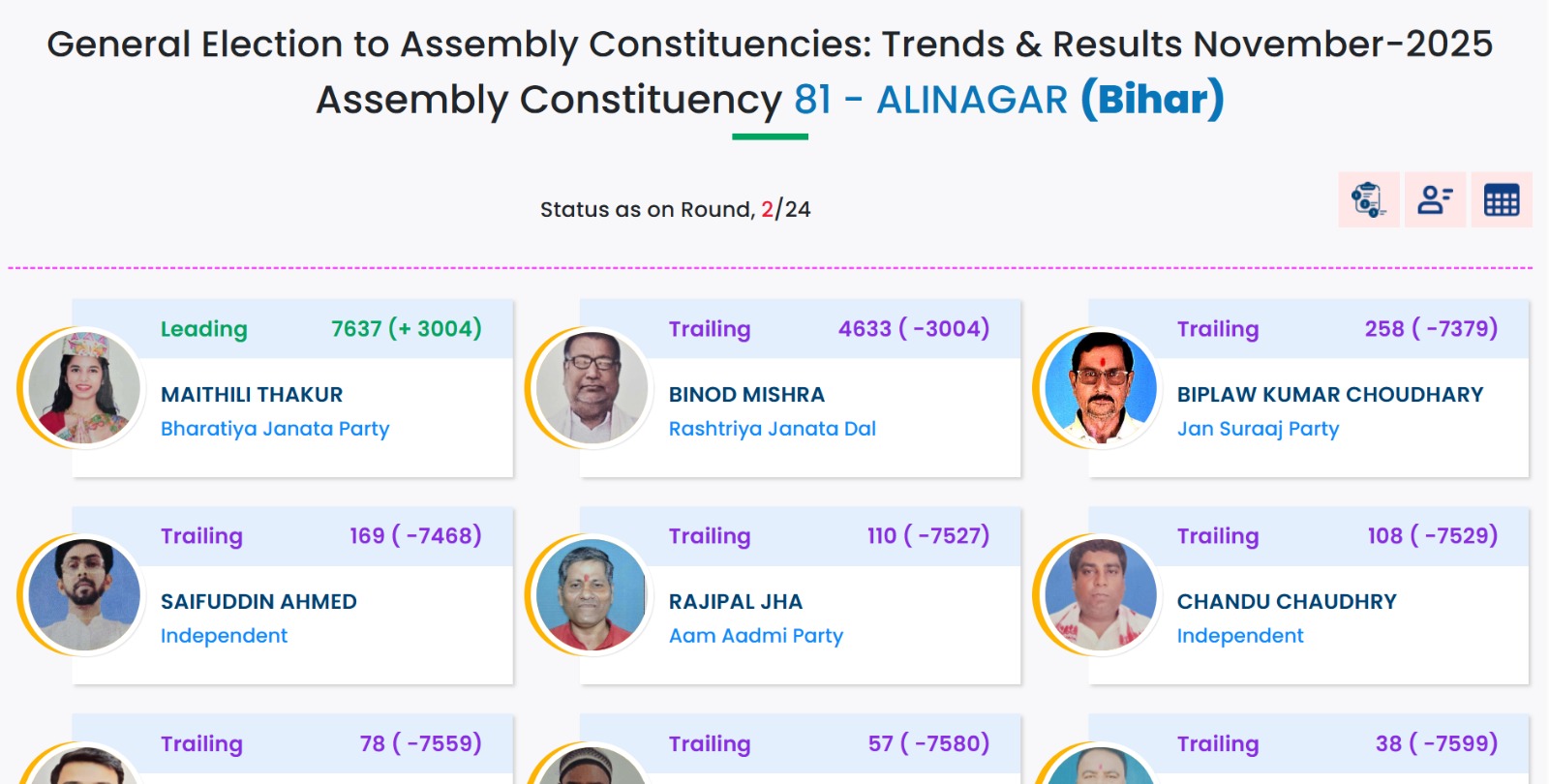This screenshot has height=784, width=1549.
Task: Select the Bharatiya Janata Party label
Action: [275, 429]
